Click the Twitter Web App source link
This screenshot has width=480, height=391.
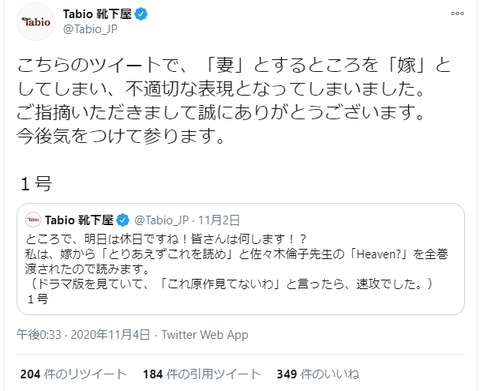[x=205, y=335]
